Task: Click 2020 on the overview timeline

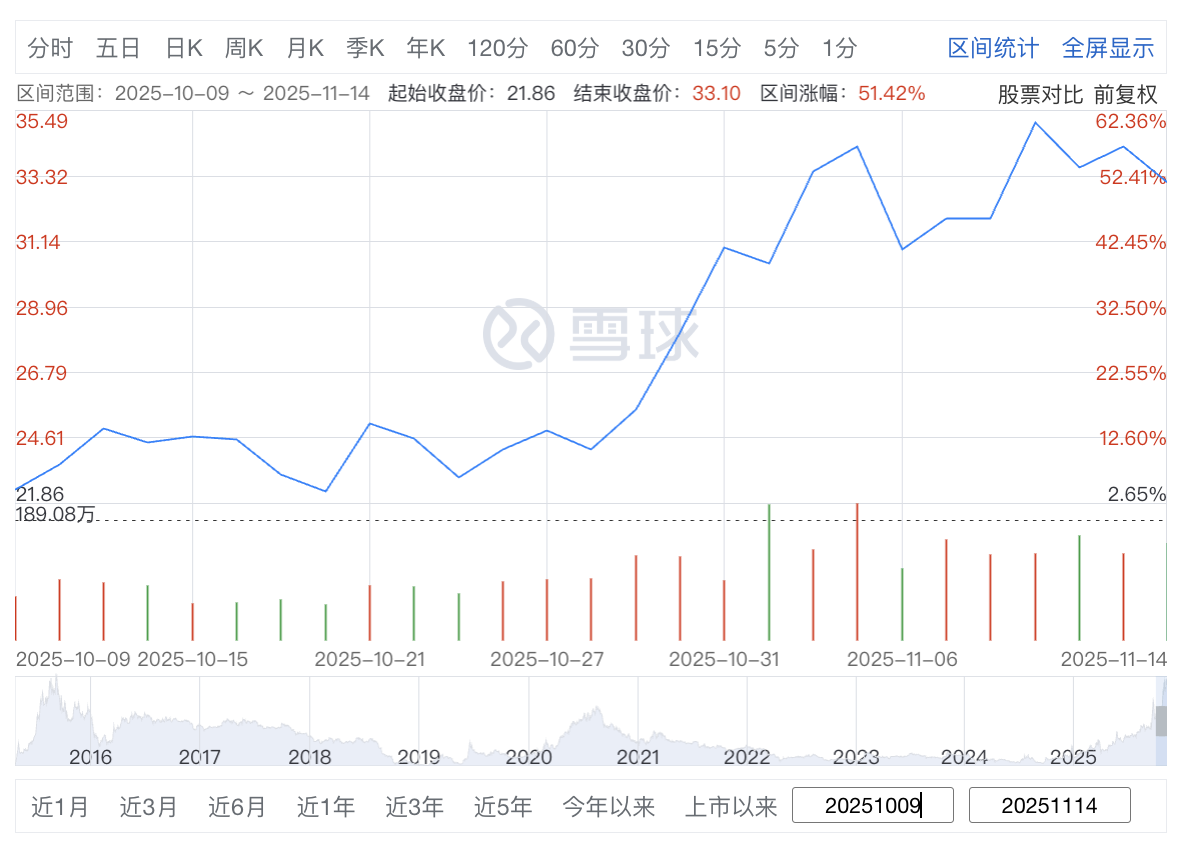Action: [x=528, y=756]
